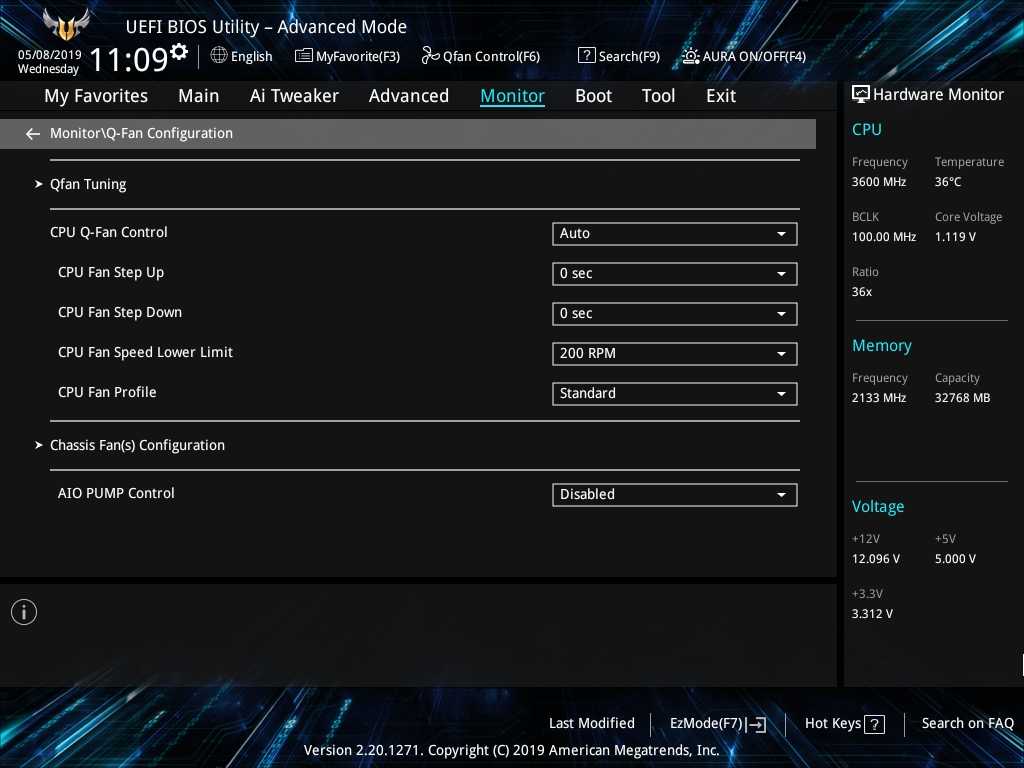
Task: Open the CPU Fan Profile dropdown
Action: point(674,394)
